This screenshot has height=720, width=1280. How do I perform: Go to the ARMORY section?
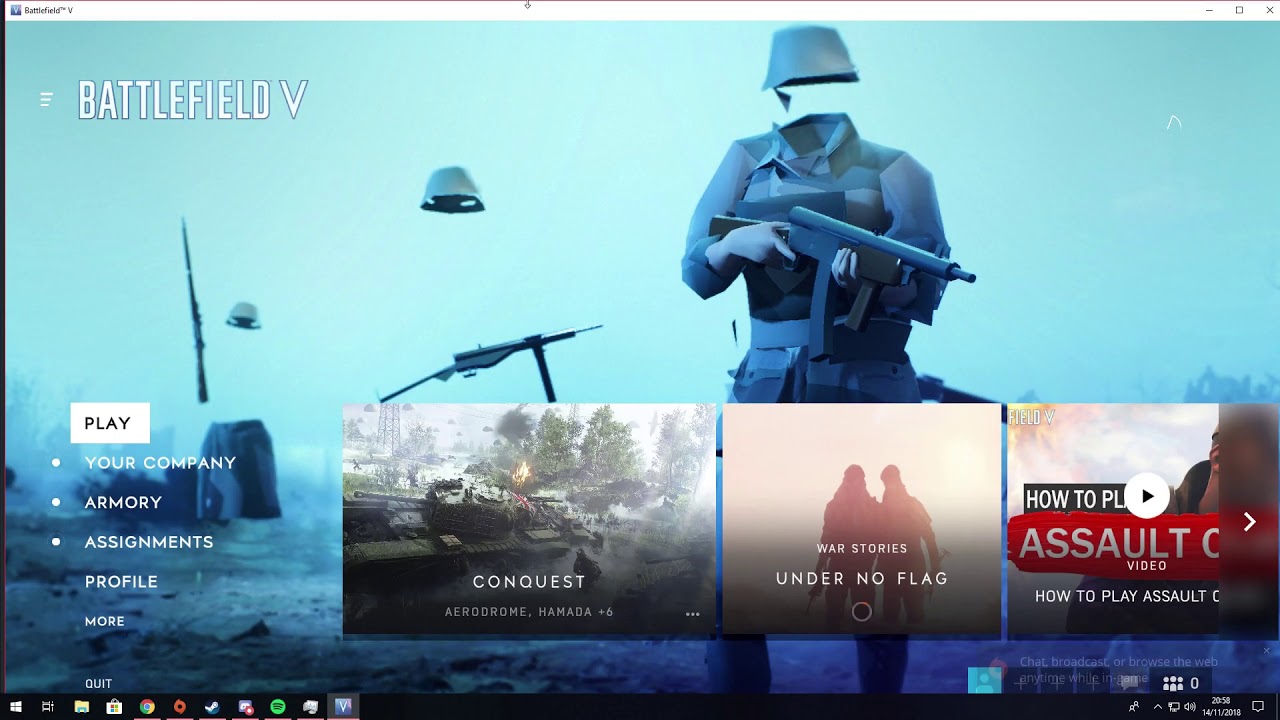pyautogui.click(x=123, y=503)
